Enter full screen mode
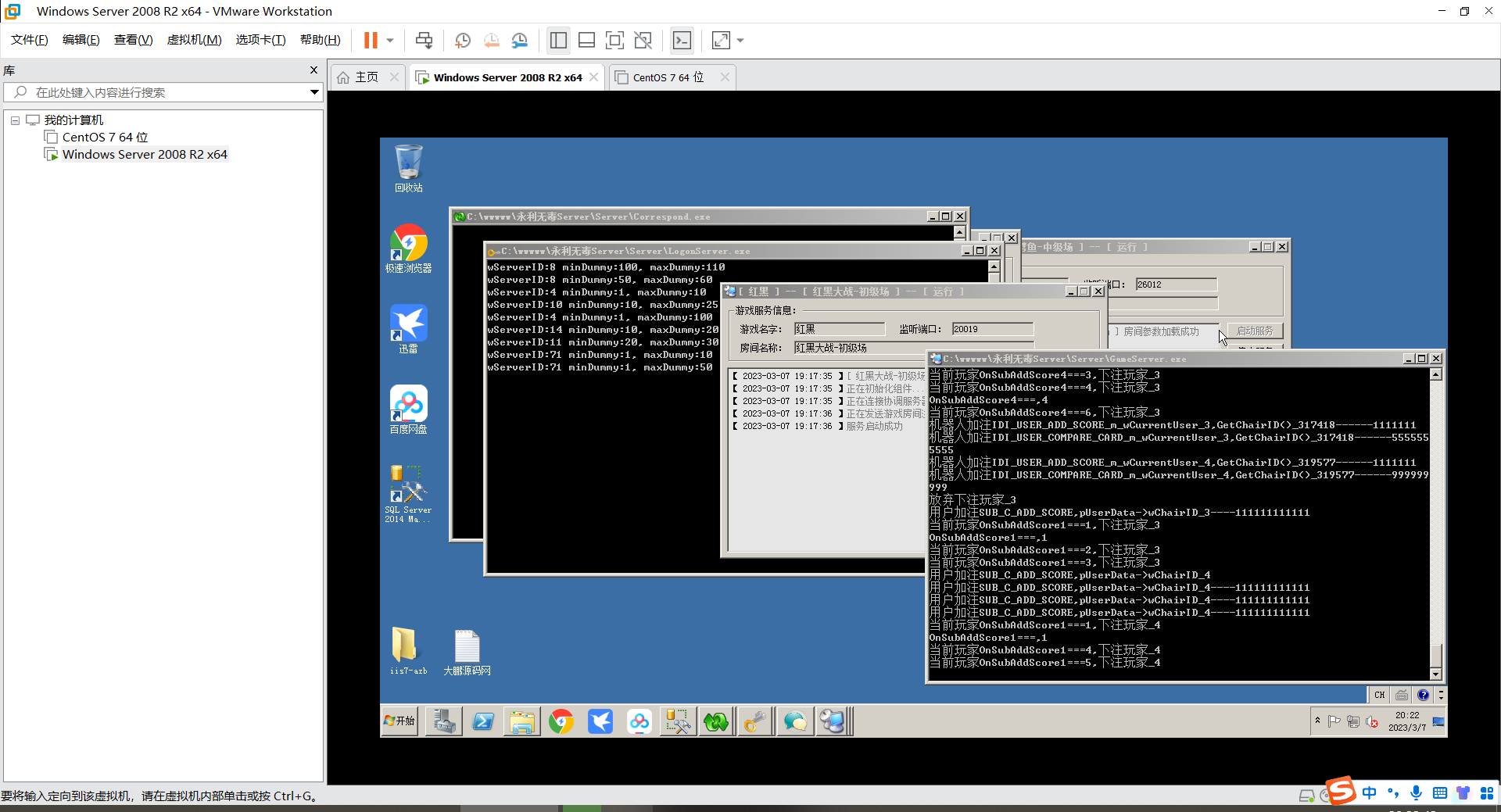Image resolution: width=1501 pixels, height=812 pixels. click(614, 41)
